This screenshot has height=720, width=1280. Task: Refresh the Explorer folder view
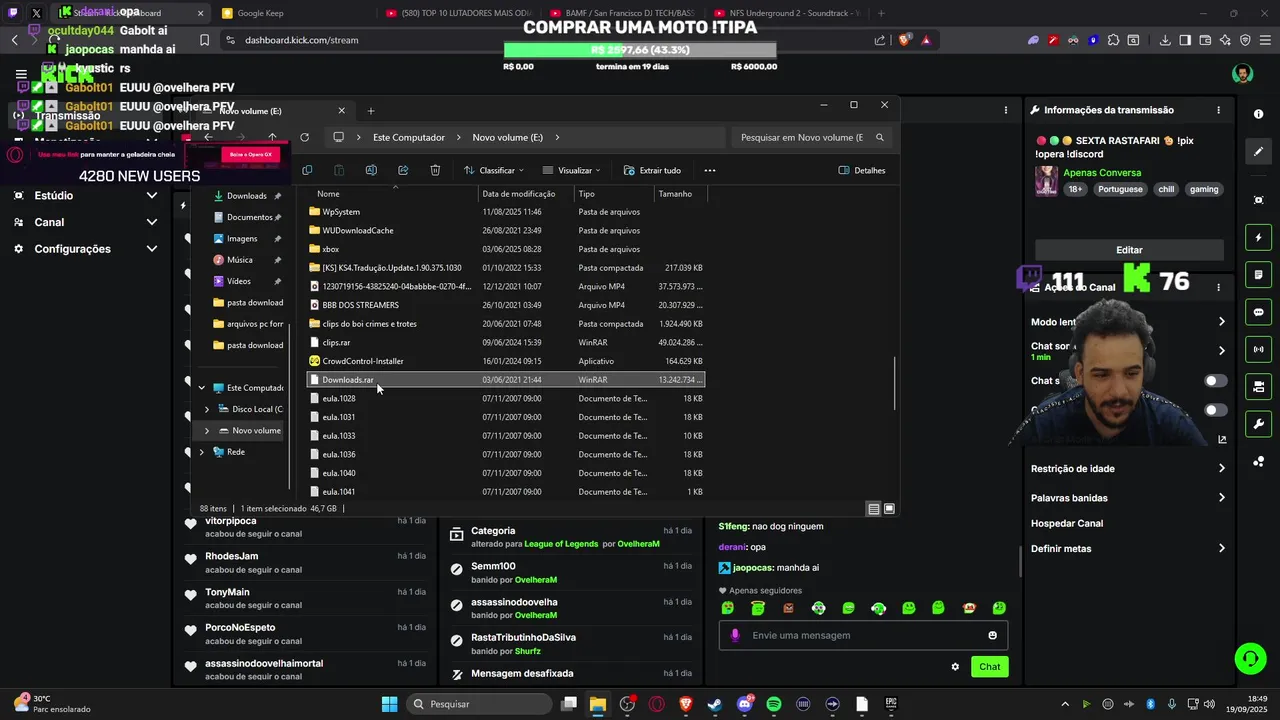pyautogui.click(x=304, y=137)
